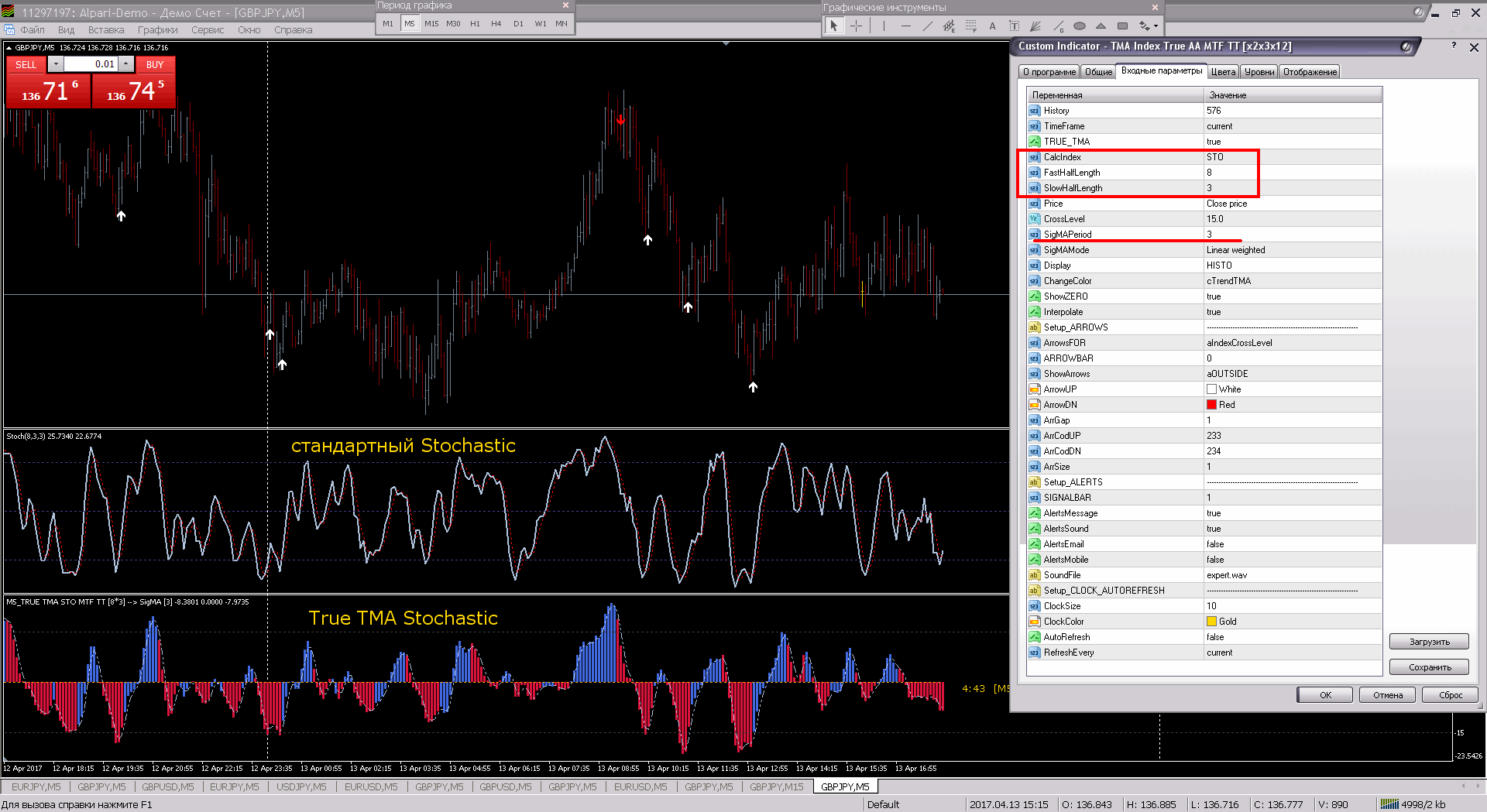This screenshot has height=812, width=1487.
Task: Select the ellipse shape tool
Action: [x=1080, y=26]
